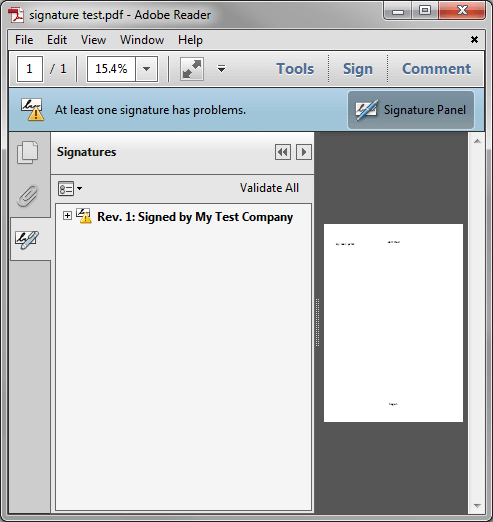Close the document with the menu bar X

[474, 40]
